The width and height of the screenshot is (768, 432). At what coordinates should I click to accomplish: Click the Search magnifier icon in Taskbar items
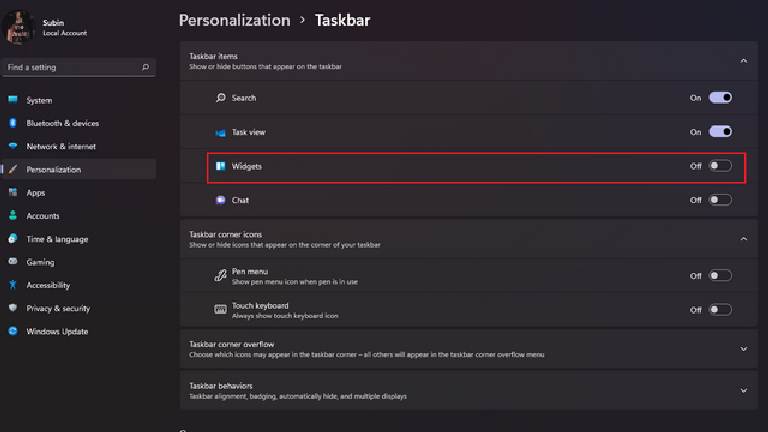tap(221, 97)
